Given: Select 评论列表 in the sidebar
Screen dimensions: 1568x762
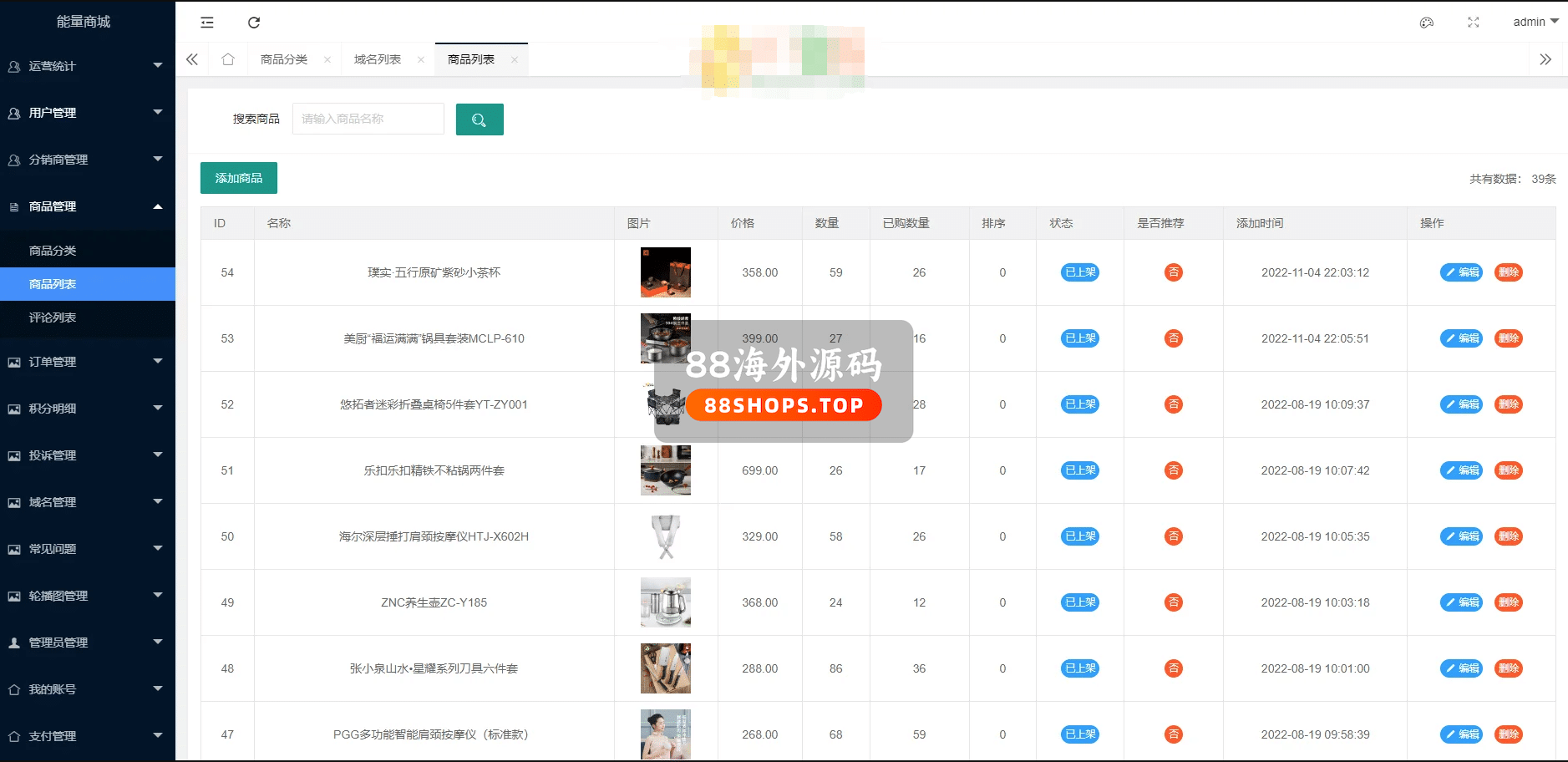Looking at the screenshot, I should pos(53,317).
